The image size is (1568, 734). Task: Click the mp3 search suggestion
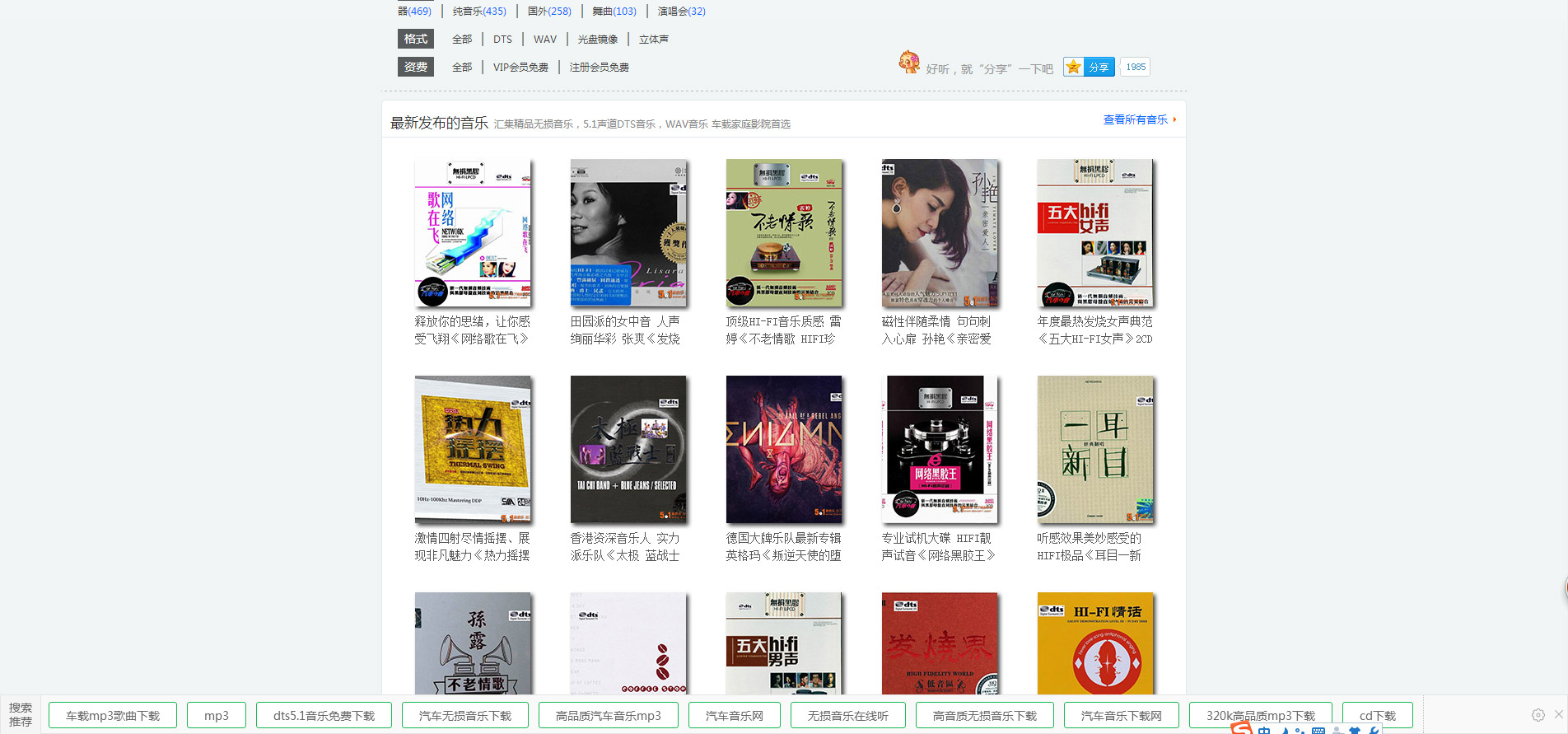pos(217,715)
